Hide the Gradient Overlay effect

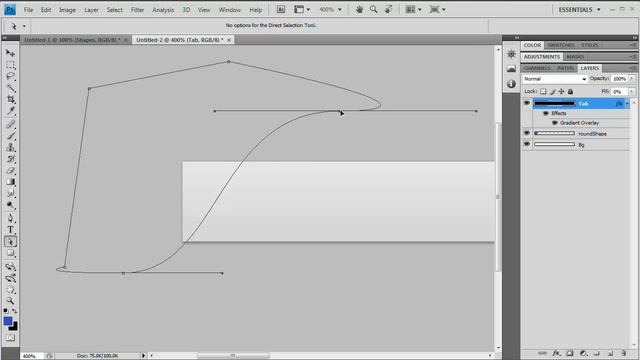pos(554,122)
